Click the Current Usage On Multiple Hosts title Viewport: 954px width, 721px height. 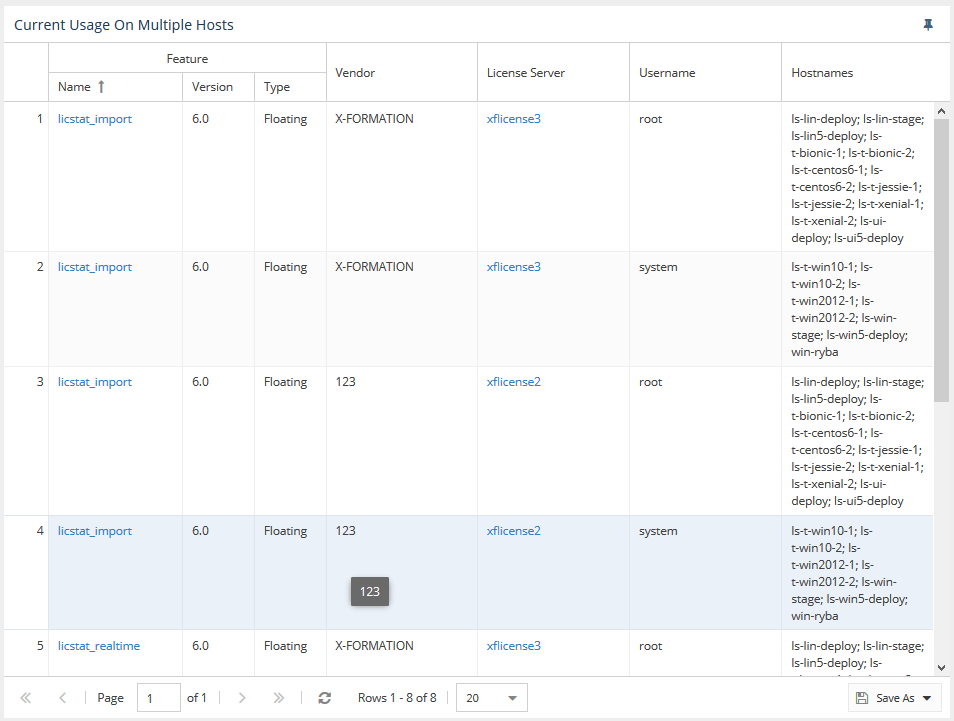coord(124,25)
